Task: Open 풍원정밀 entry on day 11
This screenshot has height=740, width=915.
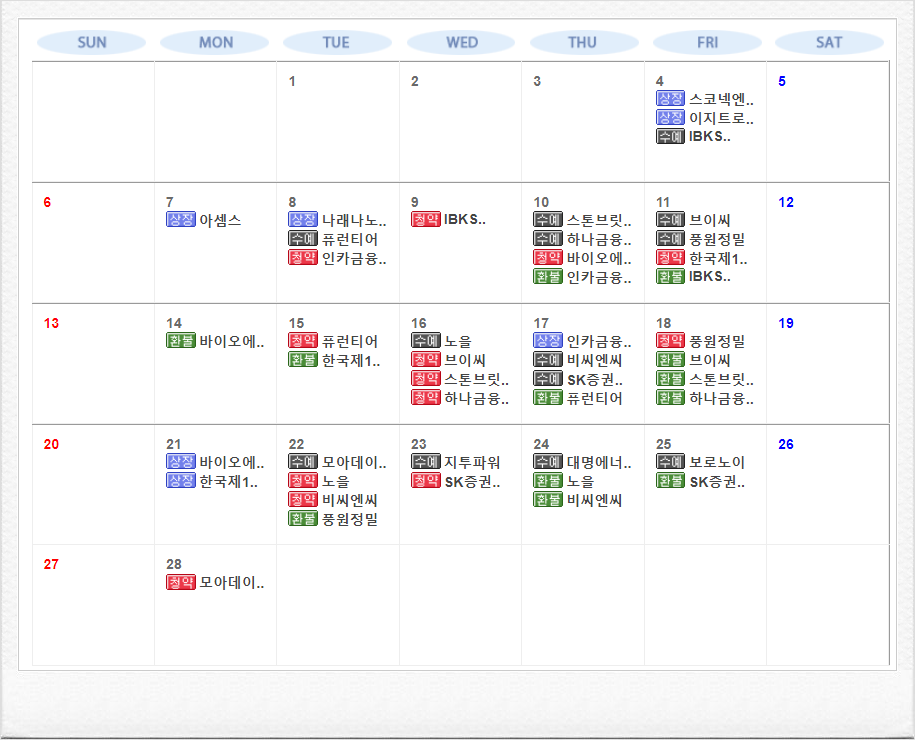Action: [x=717, y=239]
